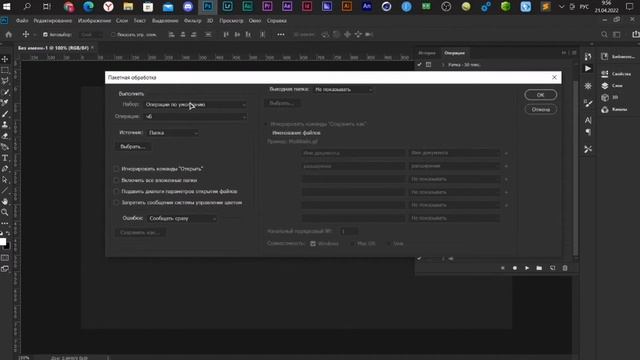Open the more options ellipsis in options bar
Image resolution: width=640 pixels, height=360 pixels.
point(281,35)
